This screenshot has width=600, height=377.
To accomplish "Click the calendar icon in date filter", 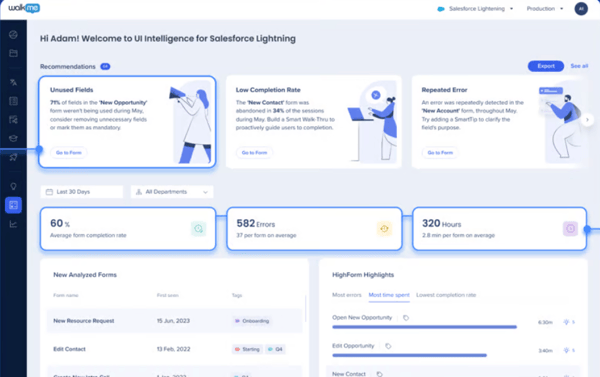I will pos(49,192).
